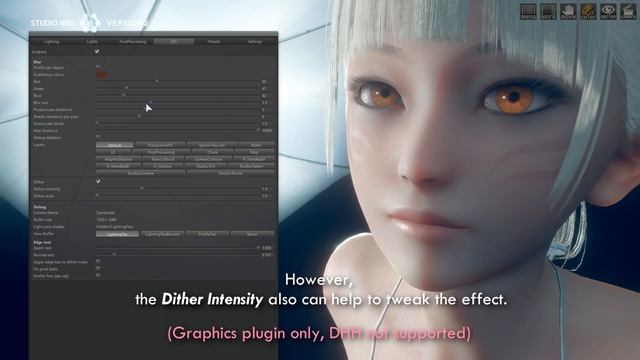Click the Downscale factor slider handle
Image resolution: width=640 pixels, height=360 pixels.
[x=98, y=123]
